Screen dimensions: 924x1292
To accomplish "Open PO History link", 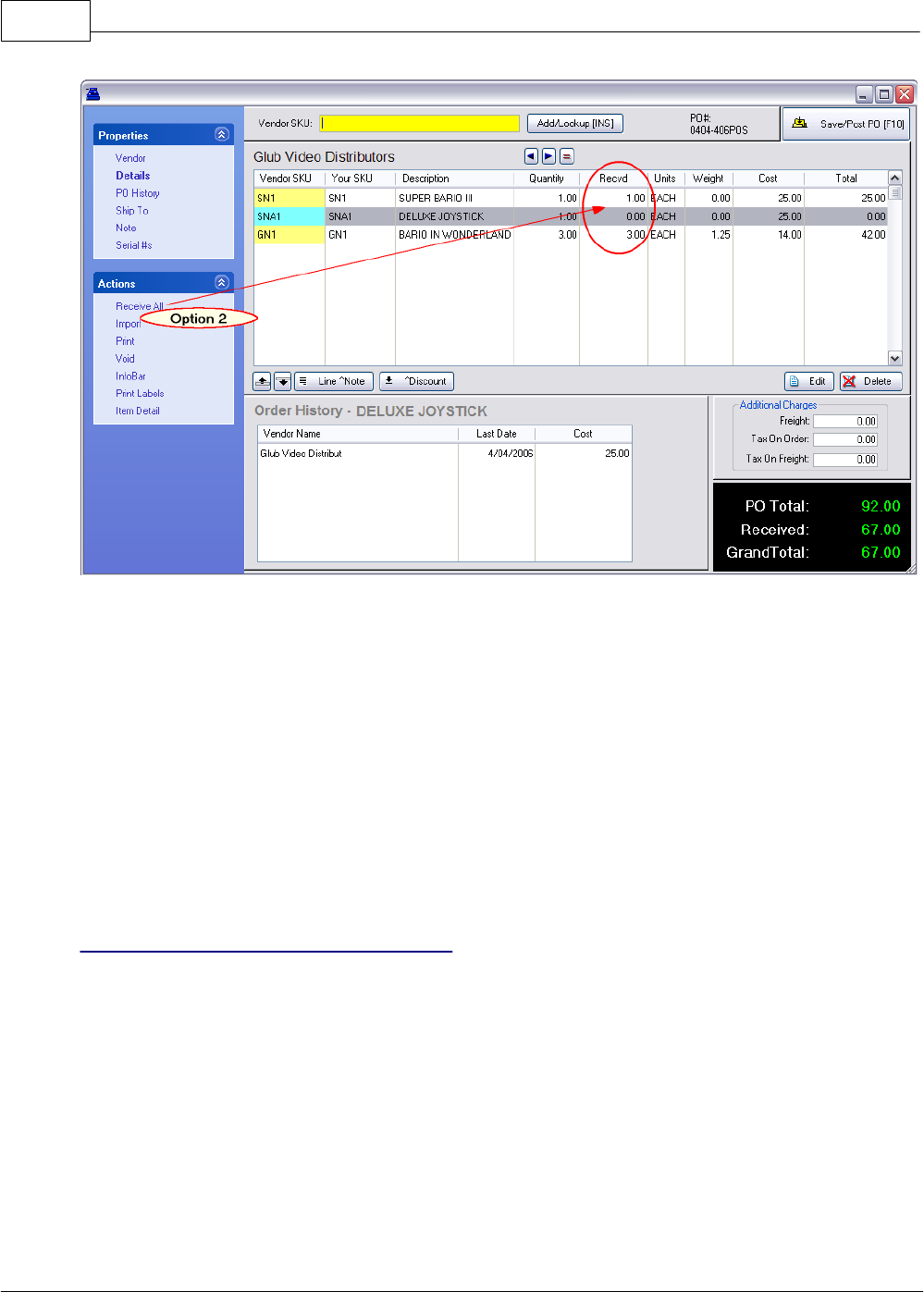I will (x=137, y=193).
